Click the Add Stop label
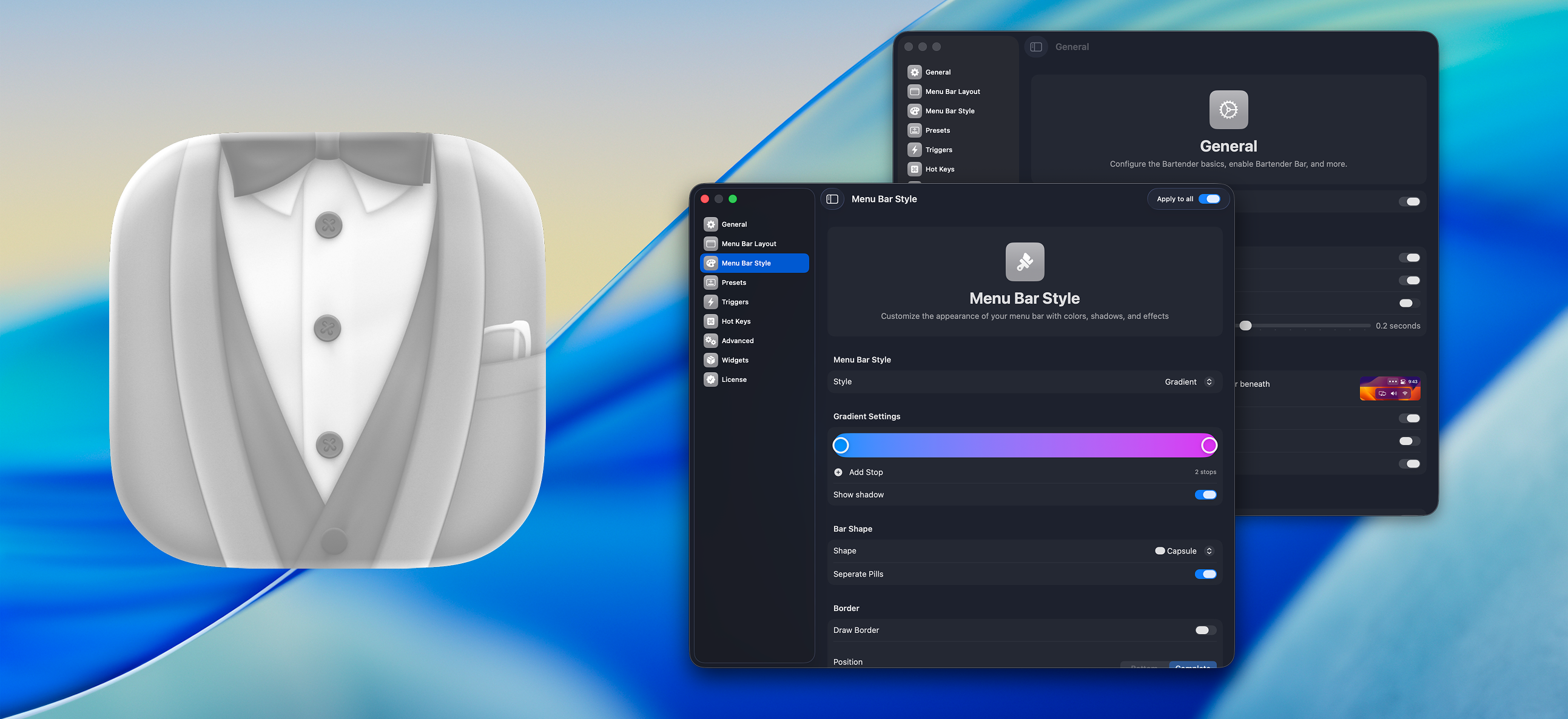1568x719 pixels. tap(866, 472)
